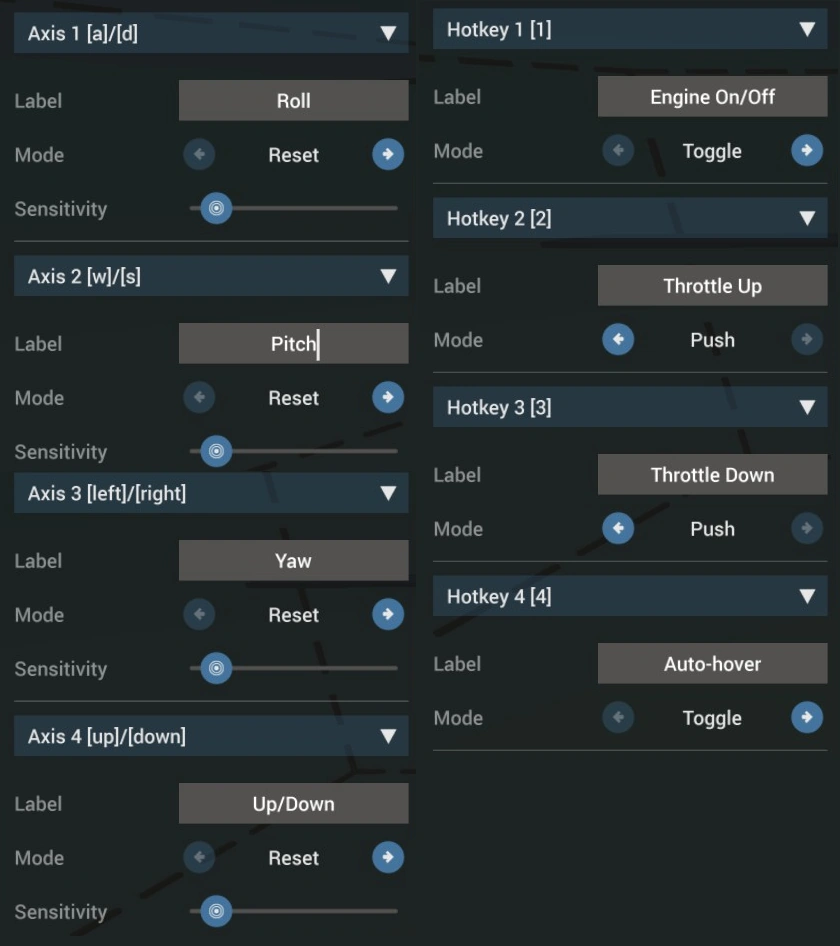Edit the Engine On/Off label field

[x=712, y=97]
